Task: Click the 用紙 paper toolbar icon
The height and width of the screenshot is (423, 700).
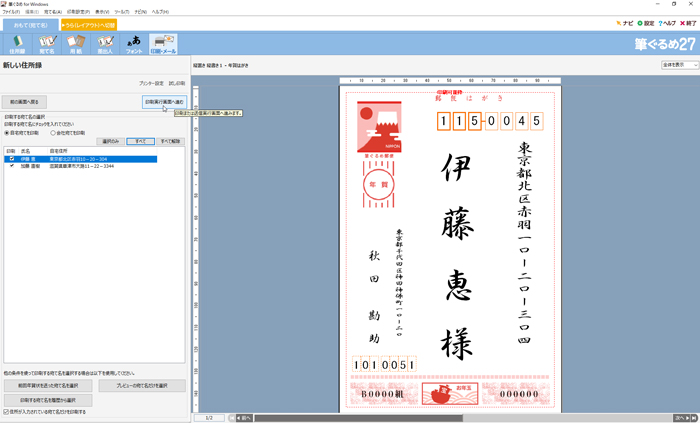Action: [75, 43]
